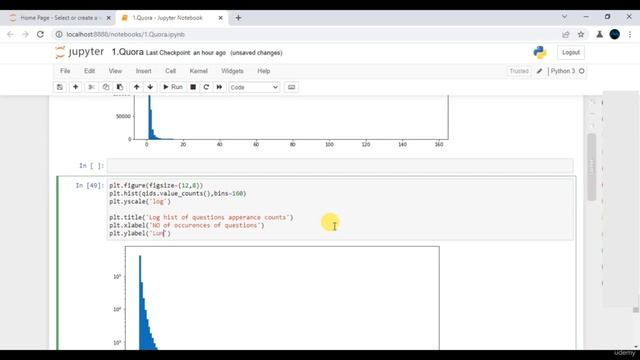The image size is (640, 360).
Task: Open the command palette keyboard icon
Action: pos(291,87)
